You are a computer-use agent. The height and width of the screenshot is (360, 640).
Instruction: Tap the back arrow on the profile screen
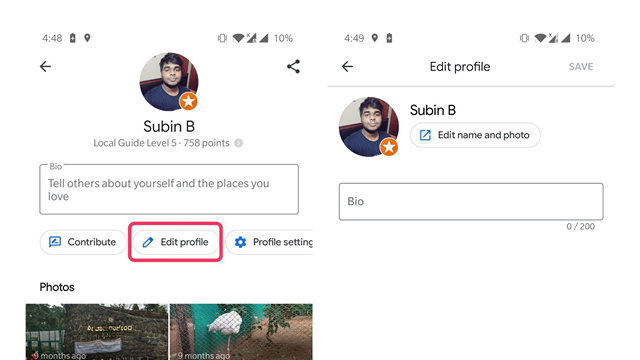45,67
